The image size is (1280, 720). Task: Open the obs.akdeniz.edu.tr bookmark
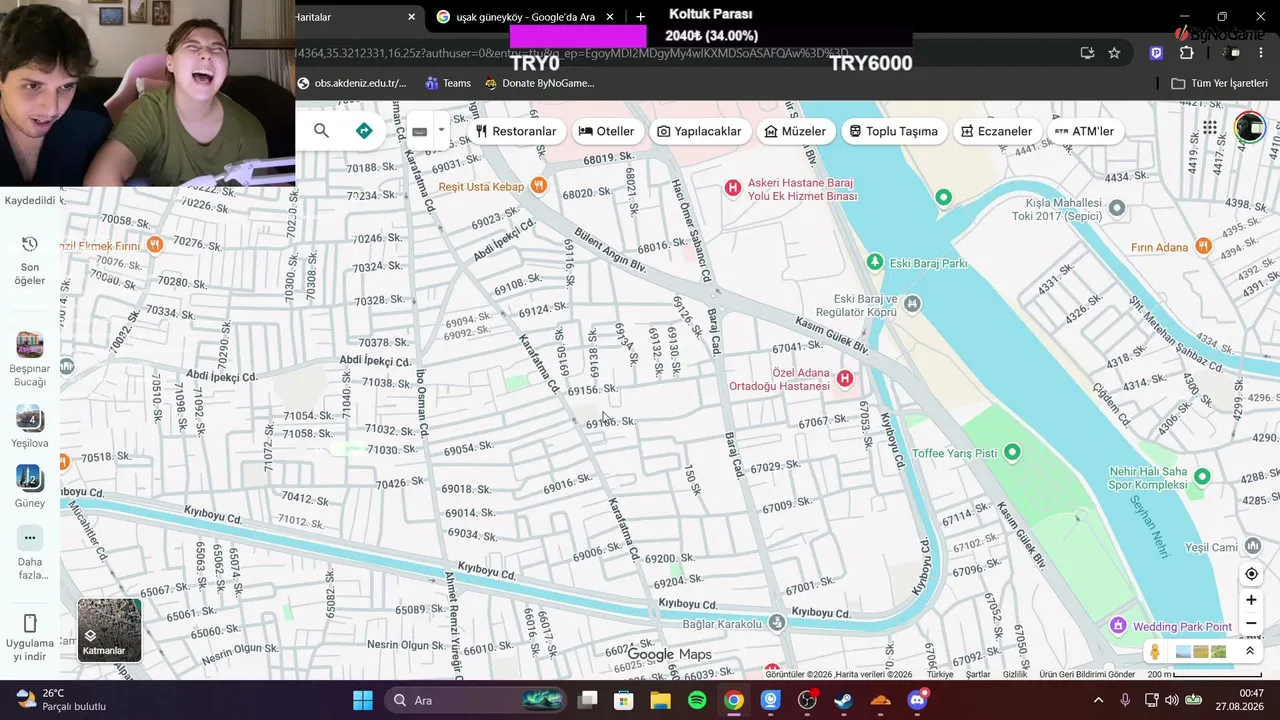click(352, 83)
